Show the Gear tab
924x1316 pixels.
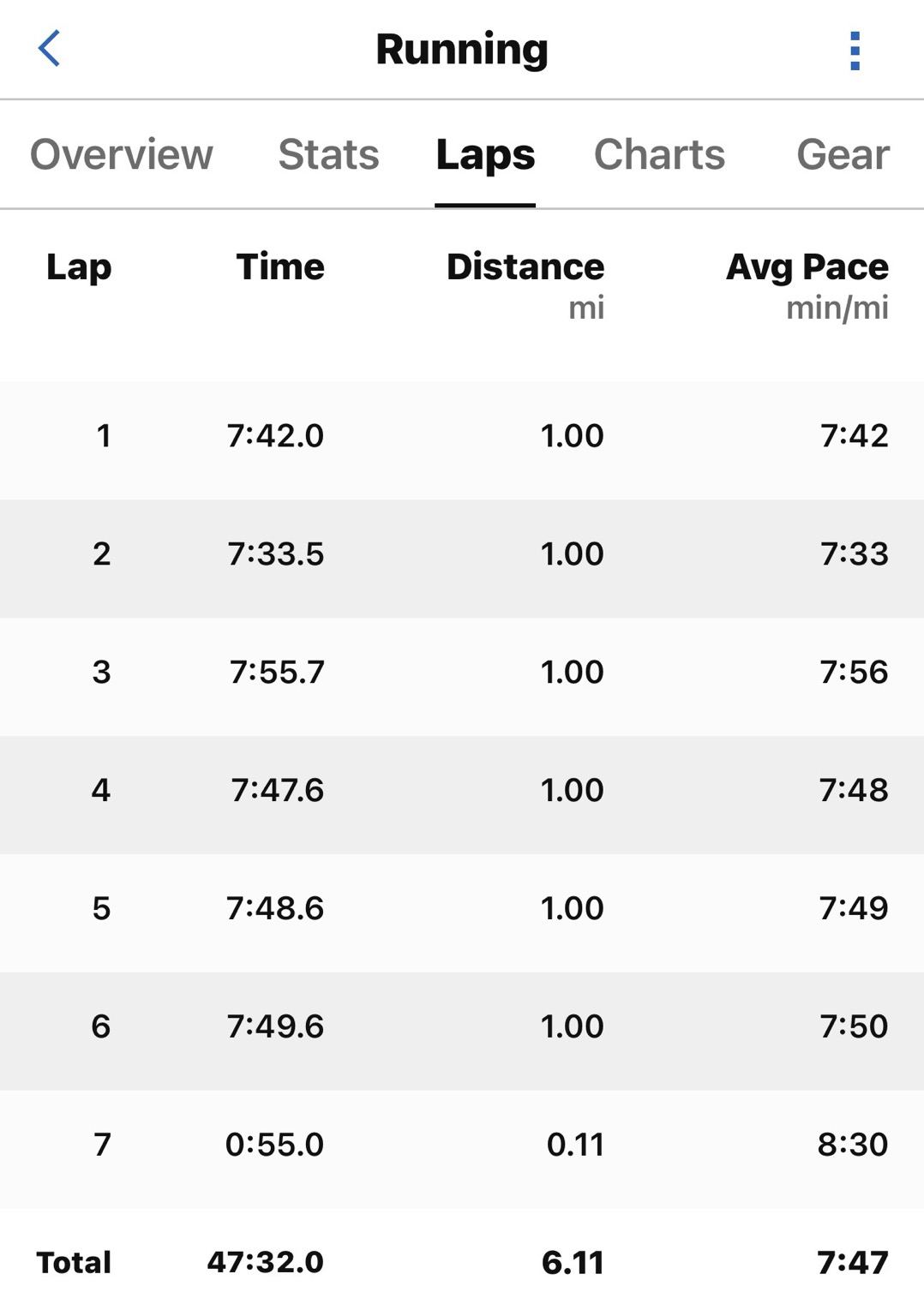843,155
